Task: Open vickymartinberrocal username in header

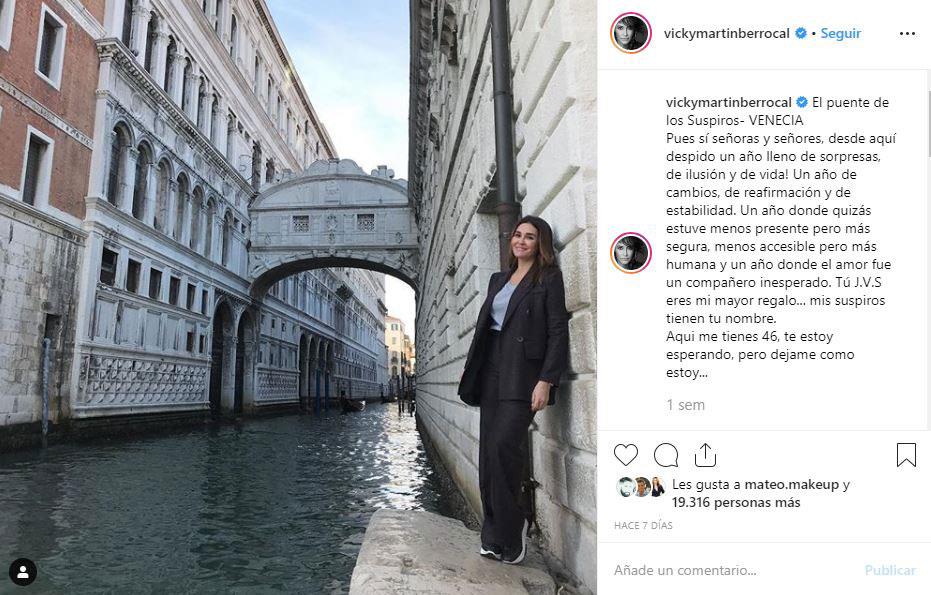Action: (726, 33)
